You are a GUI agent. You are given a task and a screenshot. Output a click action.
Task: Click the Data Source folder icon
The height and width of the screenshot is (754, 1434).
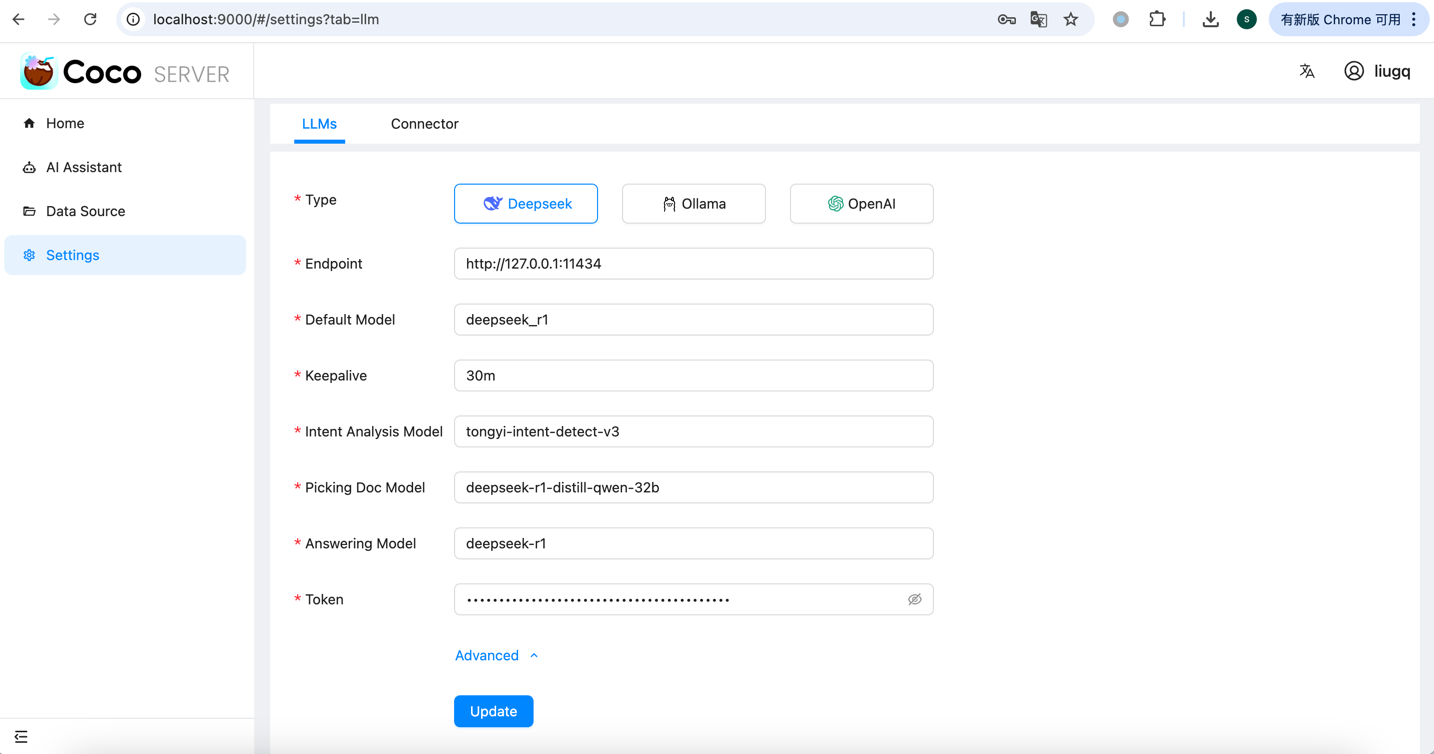pyautogui.click(x=29, y=211)
